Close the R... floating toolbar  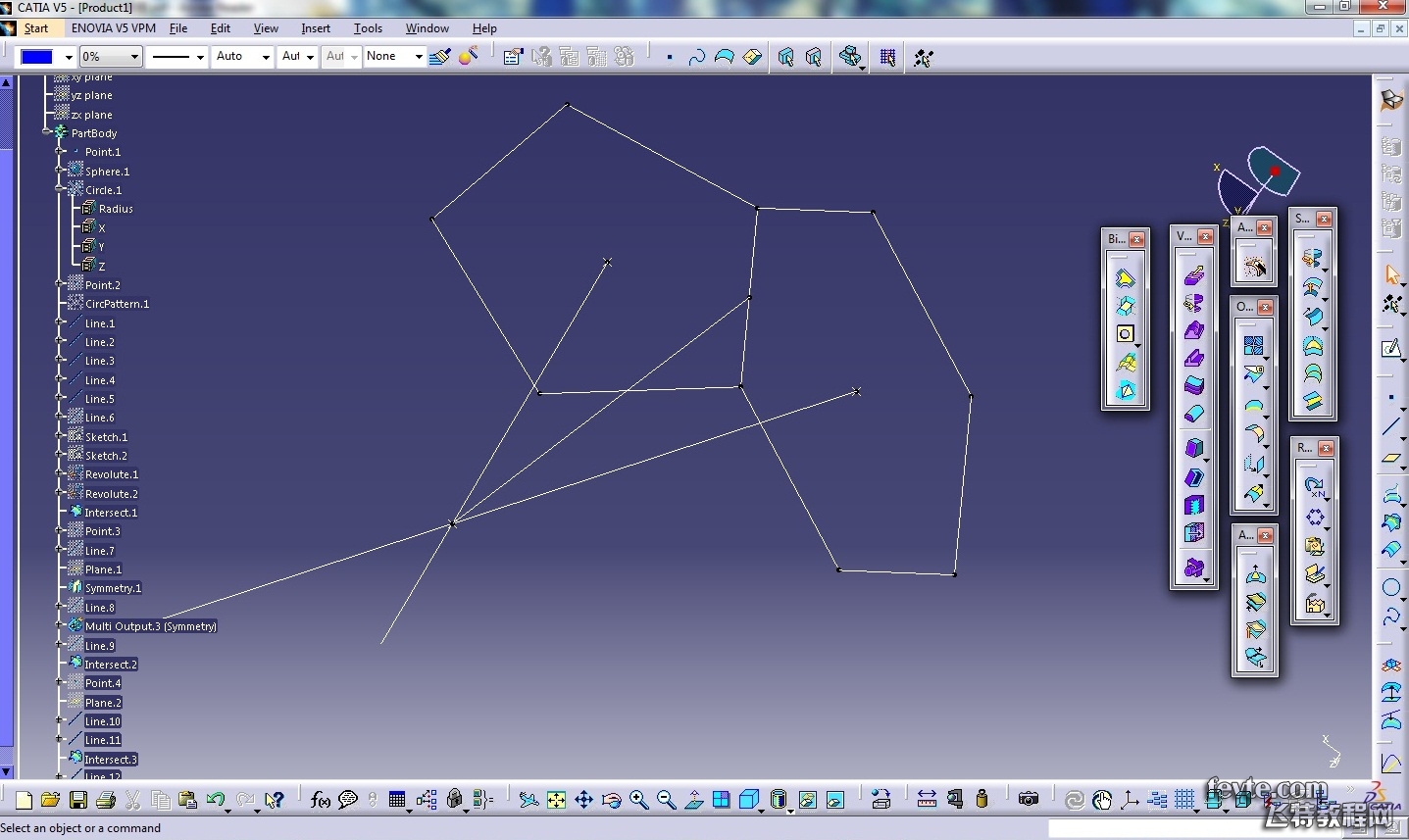point(1326,448)
